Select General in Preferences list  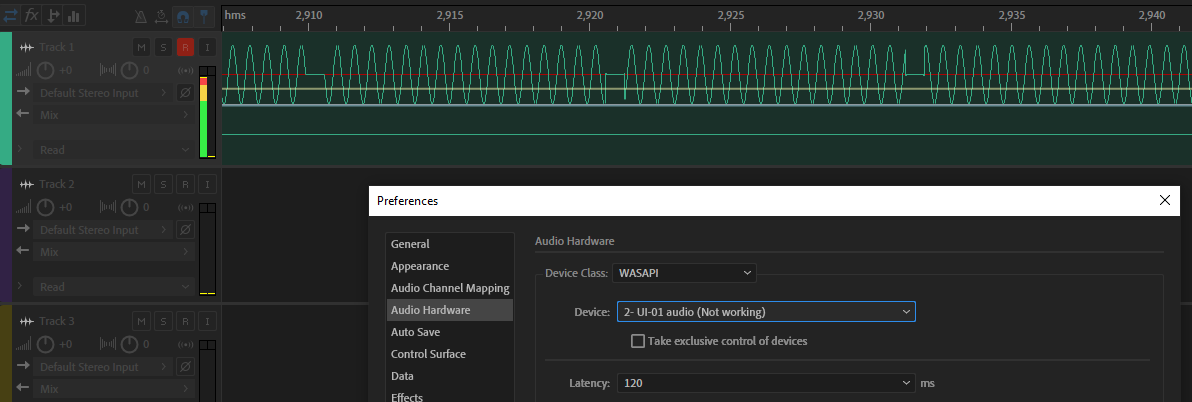410,244
